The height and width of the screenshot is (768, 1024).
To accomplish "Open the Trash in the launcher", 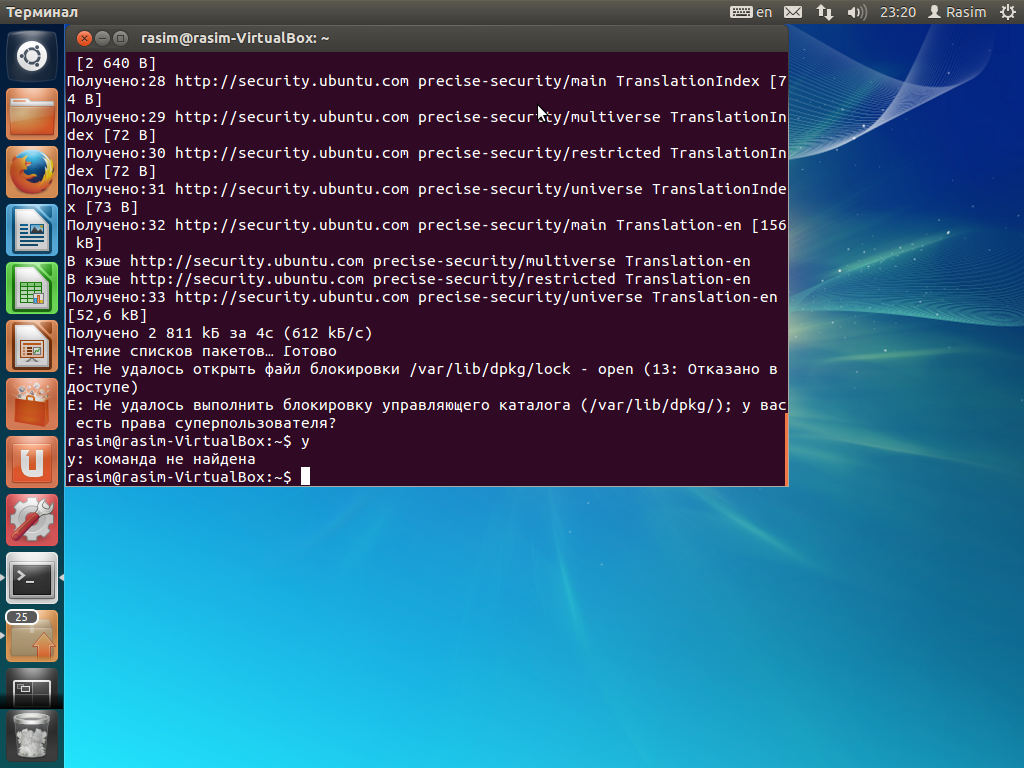I will pyautogui.click(x=32, y=736).
